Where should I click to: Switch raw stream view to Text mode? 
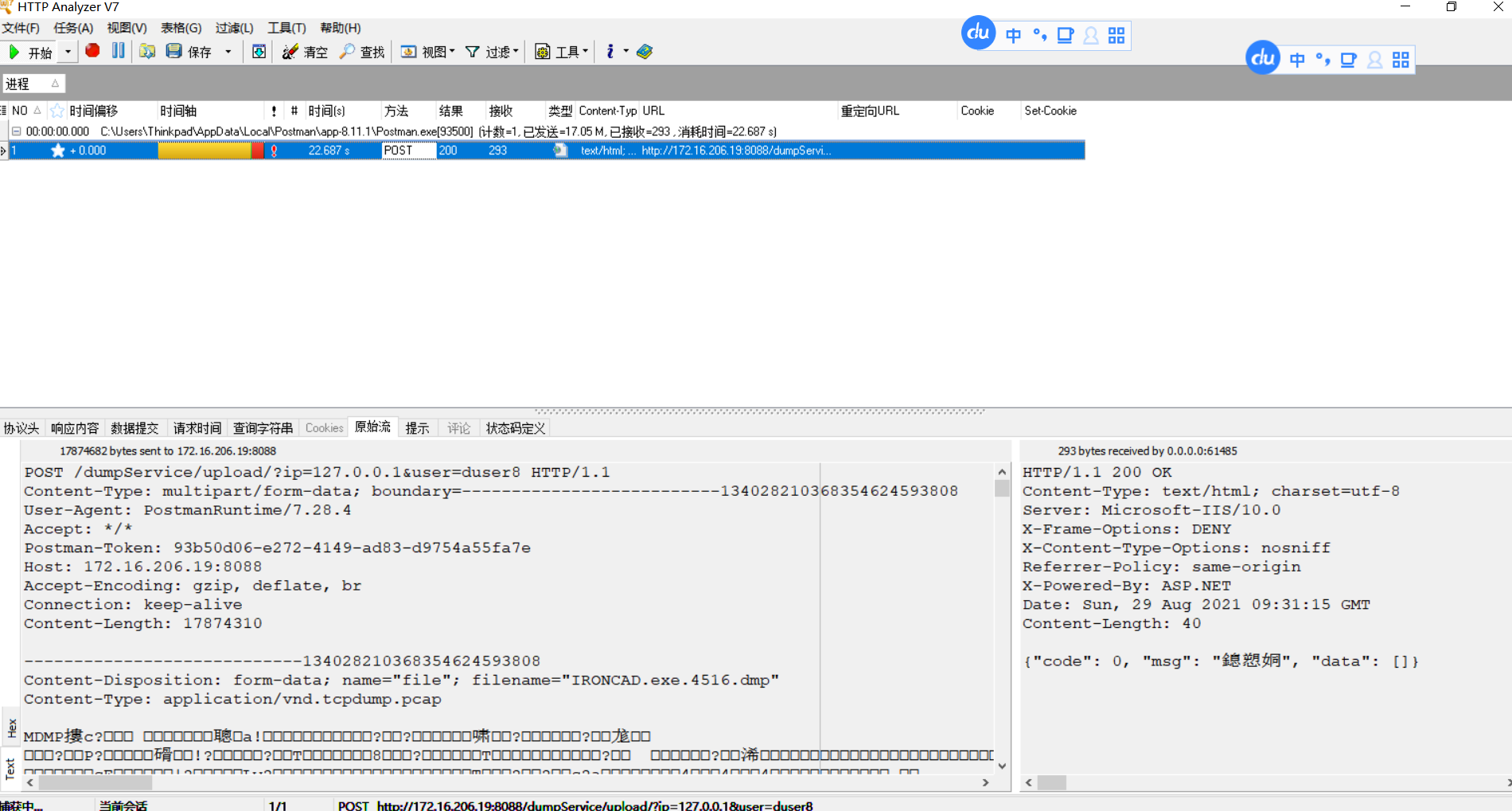pos(12,766)
